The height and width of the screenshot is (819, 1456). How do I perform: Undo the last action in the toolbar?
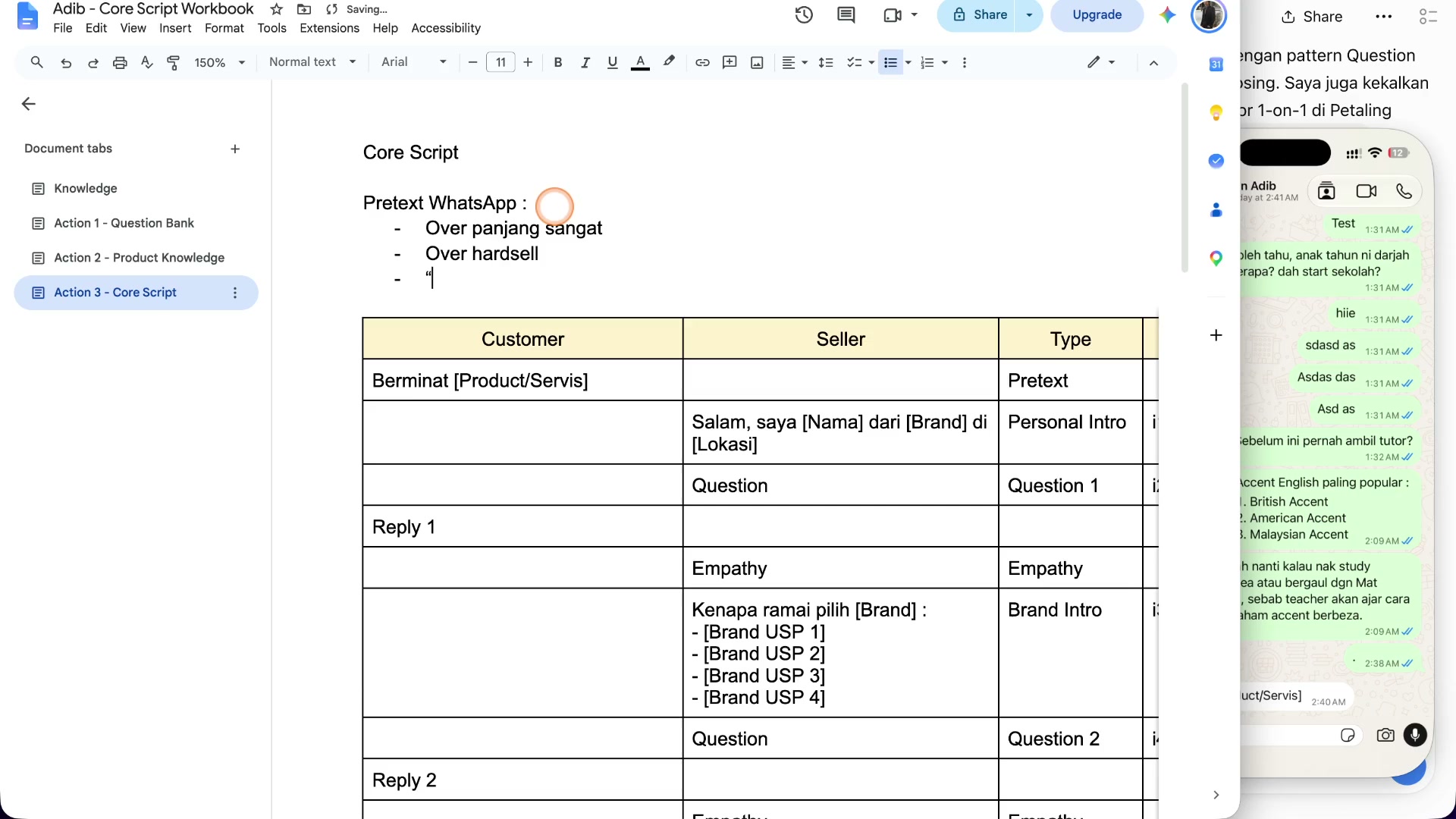pos(66,62)
